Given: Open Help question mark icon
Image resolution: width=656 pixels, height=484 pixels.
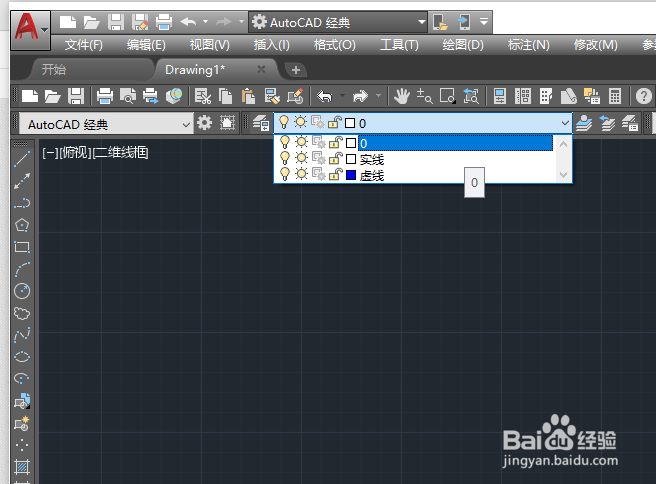Looking at the screenshot, I should (x=643, y=96).
